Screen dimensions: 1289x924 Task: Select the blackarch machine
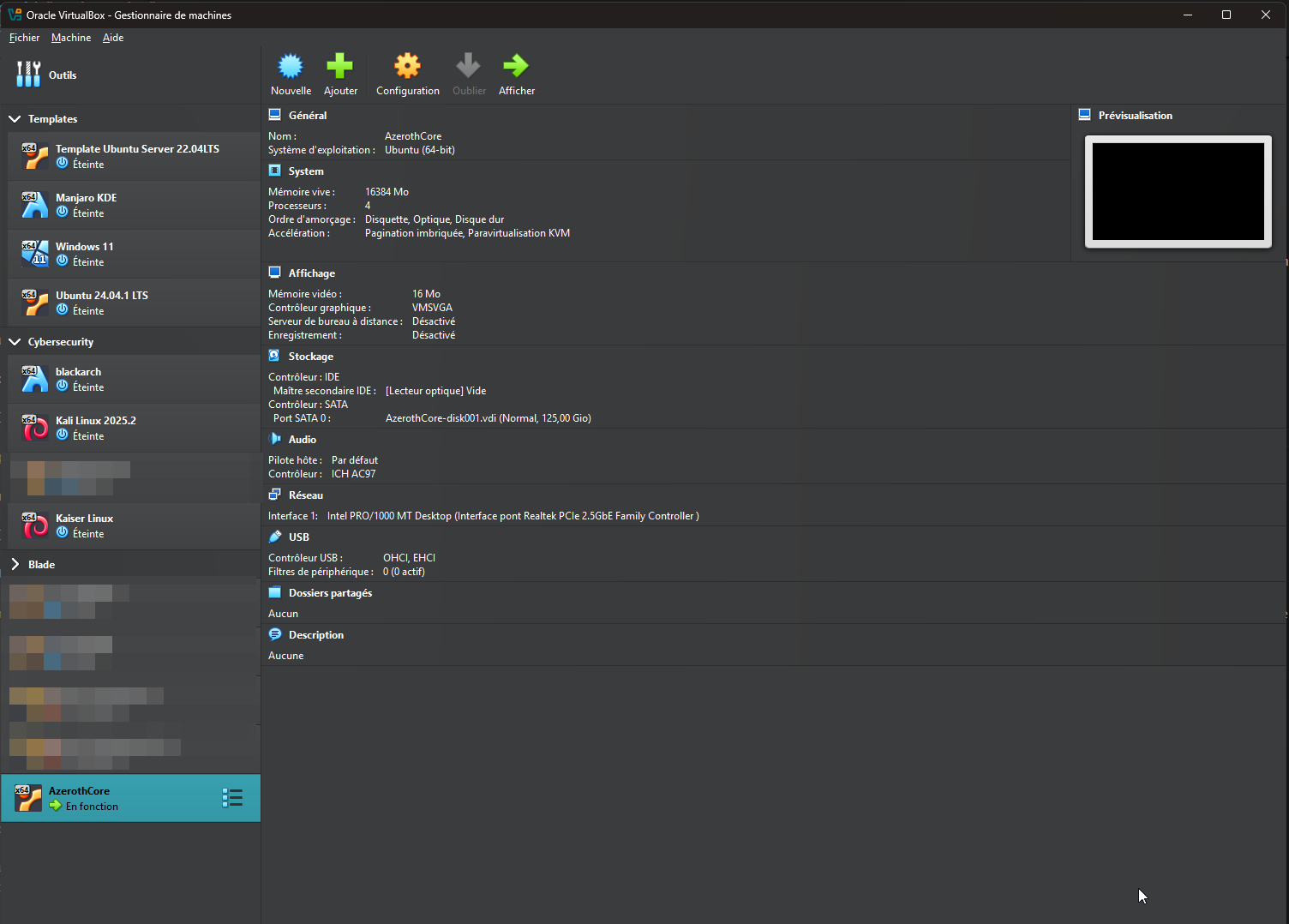(134, 379)
